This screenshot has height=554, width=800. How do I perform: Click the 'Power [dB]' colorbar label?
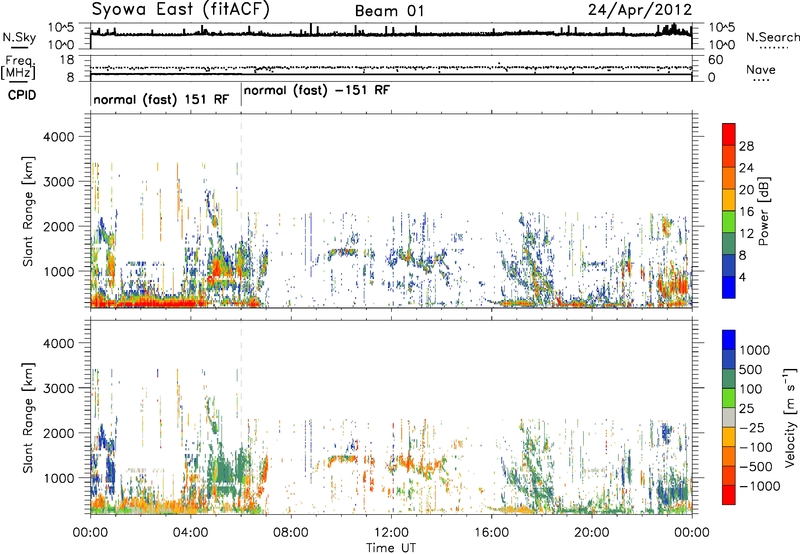click(x=764, y=211)
